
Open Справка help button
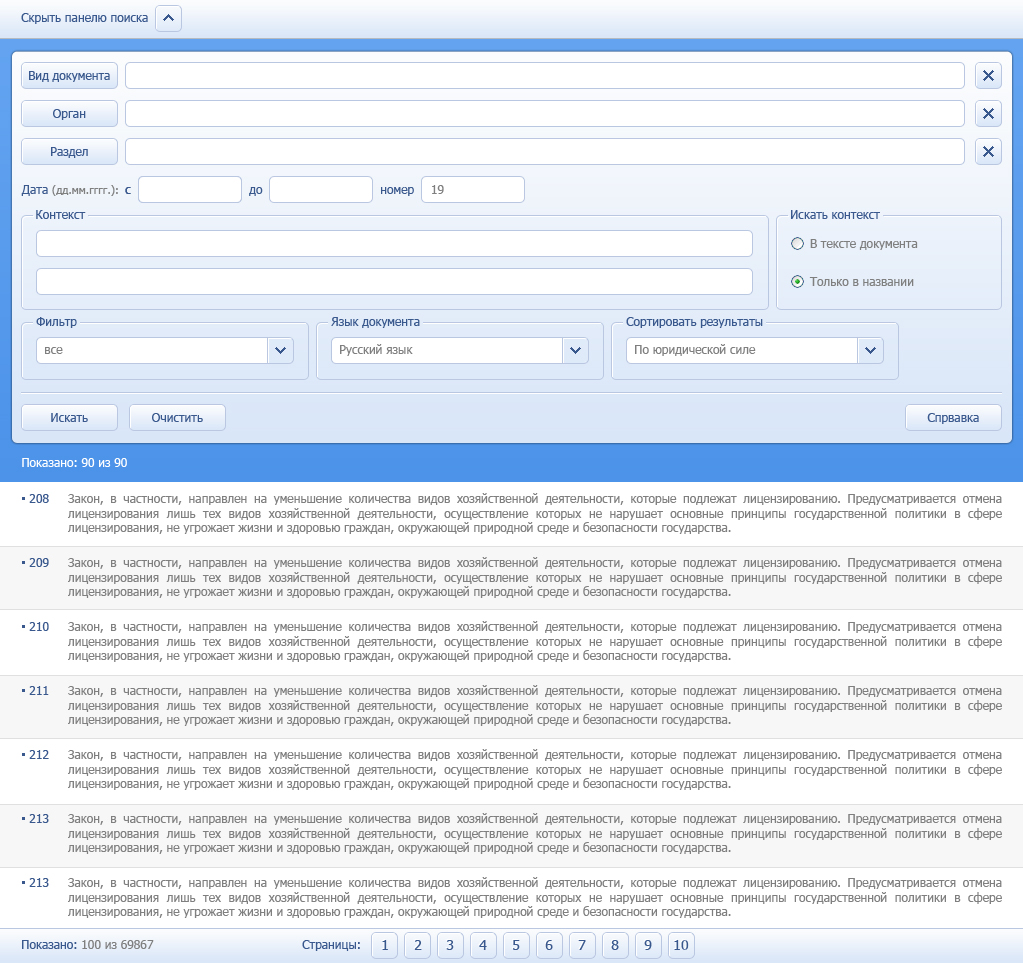click(x=953, y=418)
